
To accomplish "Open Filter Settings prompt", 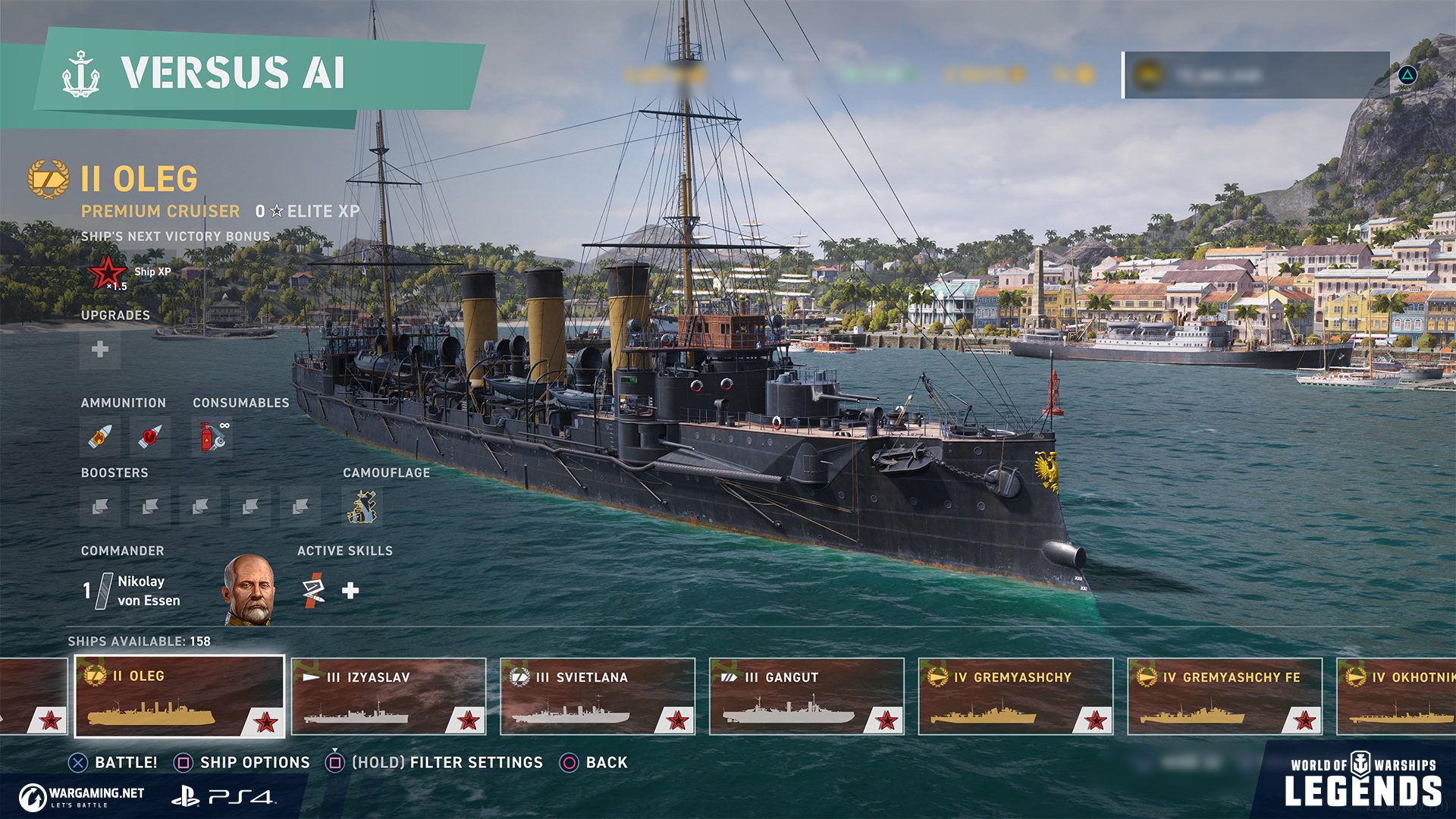I will pyautogui.click(x=435, y=763).
